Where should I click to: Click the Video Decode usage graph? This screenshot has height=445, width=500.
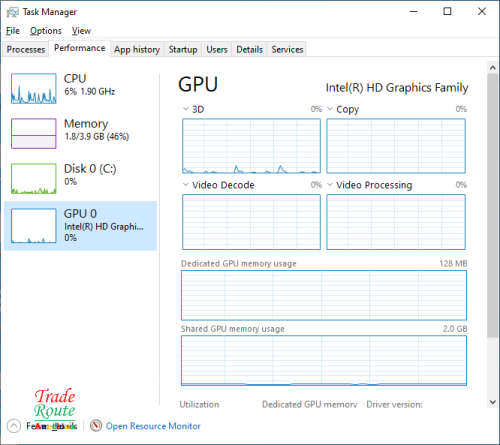point(251,222)
